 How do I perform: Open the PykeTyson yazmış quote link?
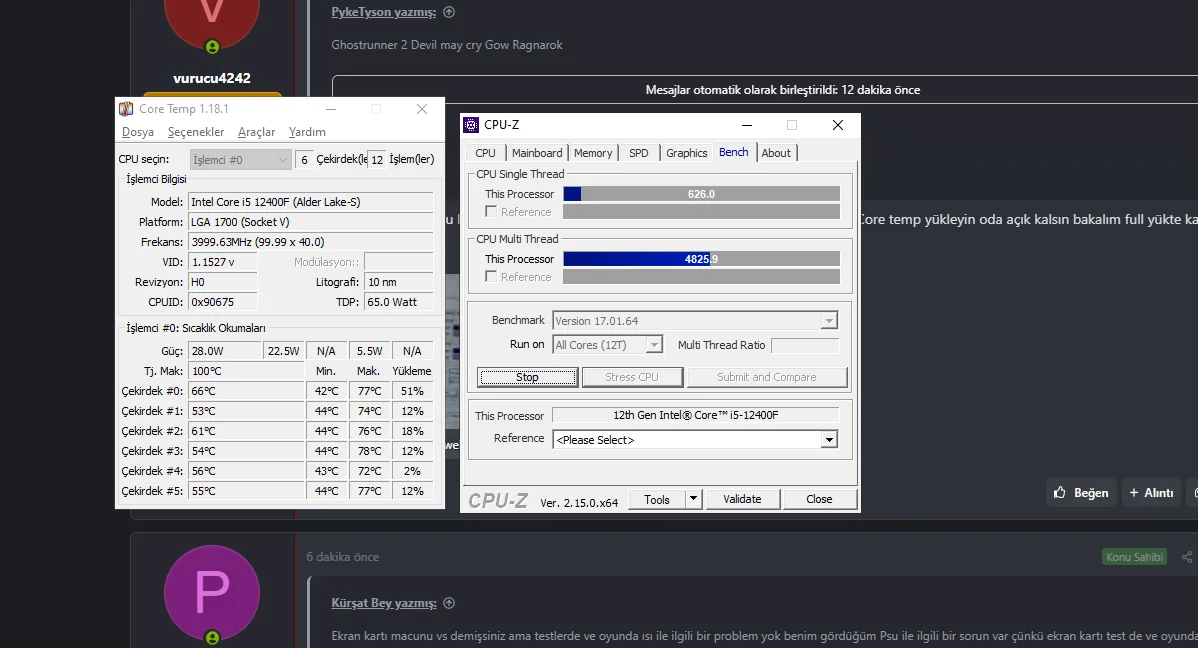pyautogui.click(x=384, y=12)
